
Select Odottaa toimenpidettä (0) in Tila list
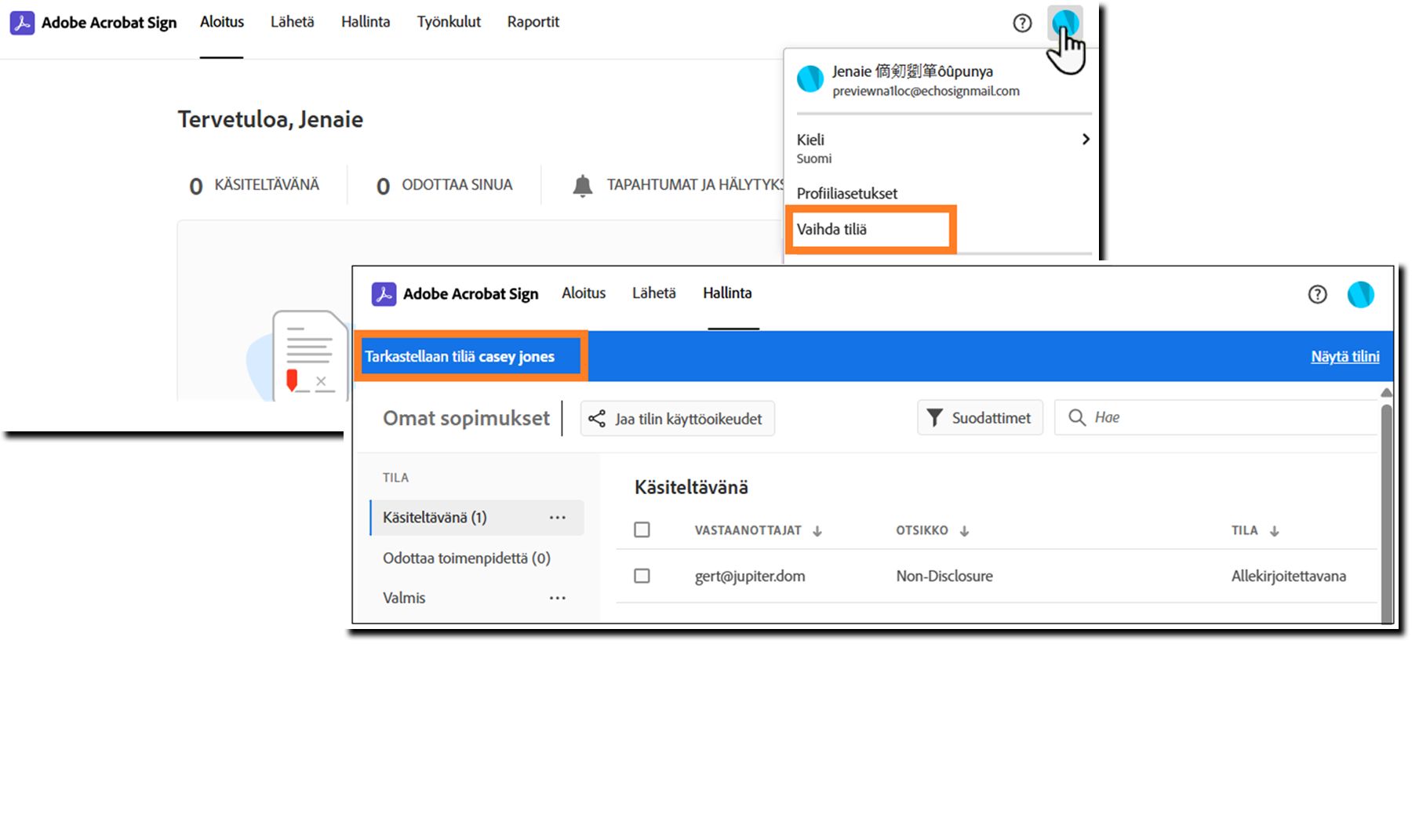467,558
